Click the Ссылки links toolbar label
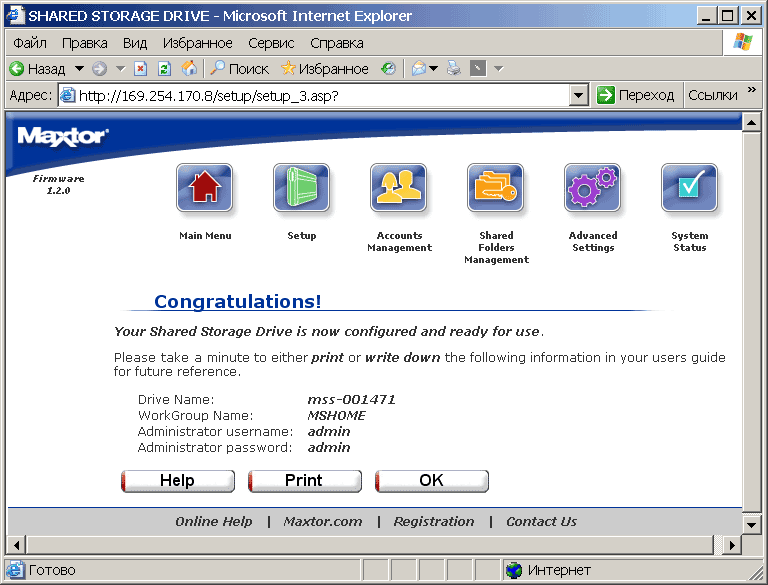 click(713, 95)
